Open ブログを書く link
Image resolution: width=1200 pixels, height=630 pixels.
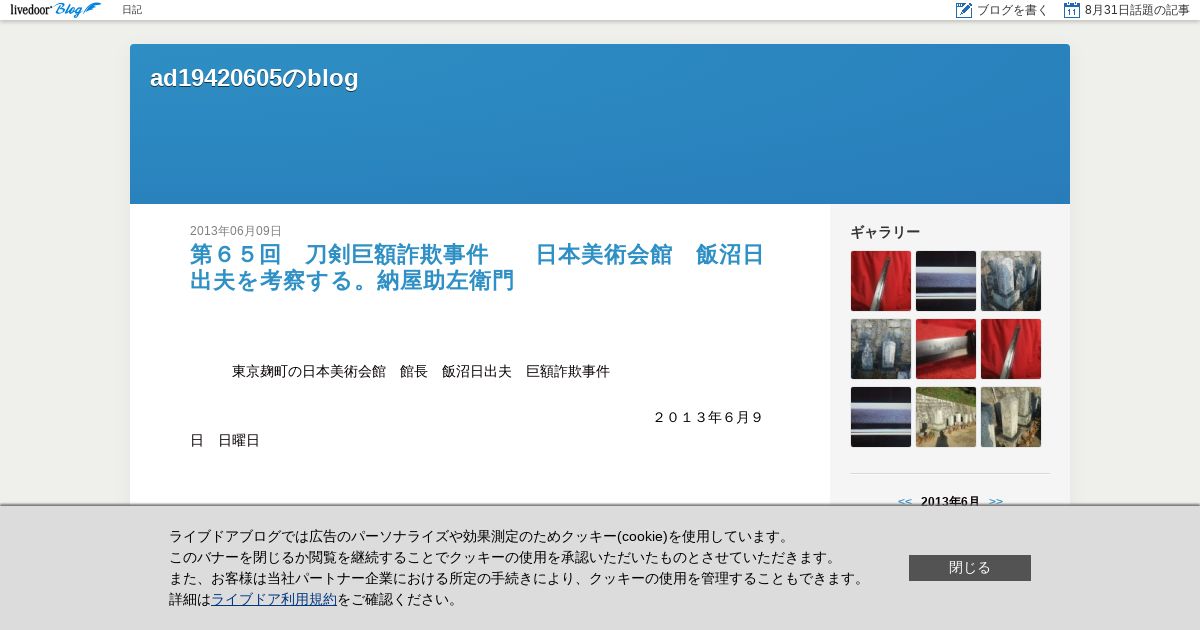pos(1012,10)
